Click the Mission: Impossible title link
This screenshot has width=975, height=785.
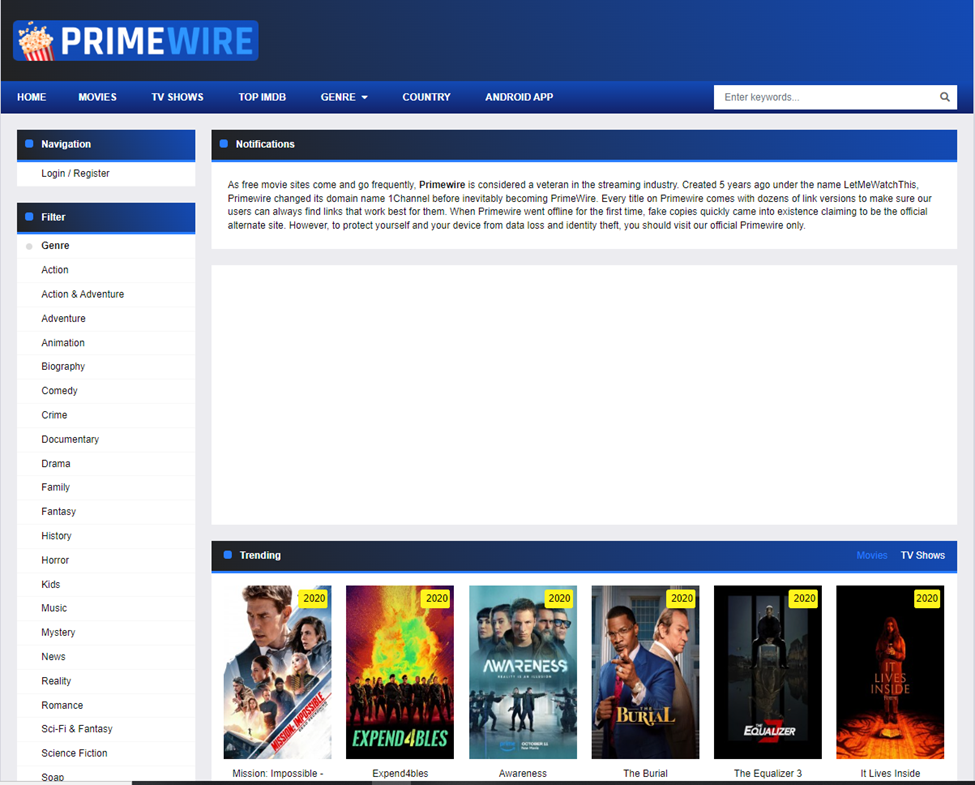pyautogui.click(x=277, y=773)
